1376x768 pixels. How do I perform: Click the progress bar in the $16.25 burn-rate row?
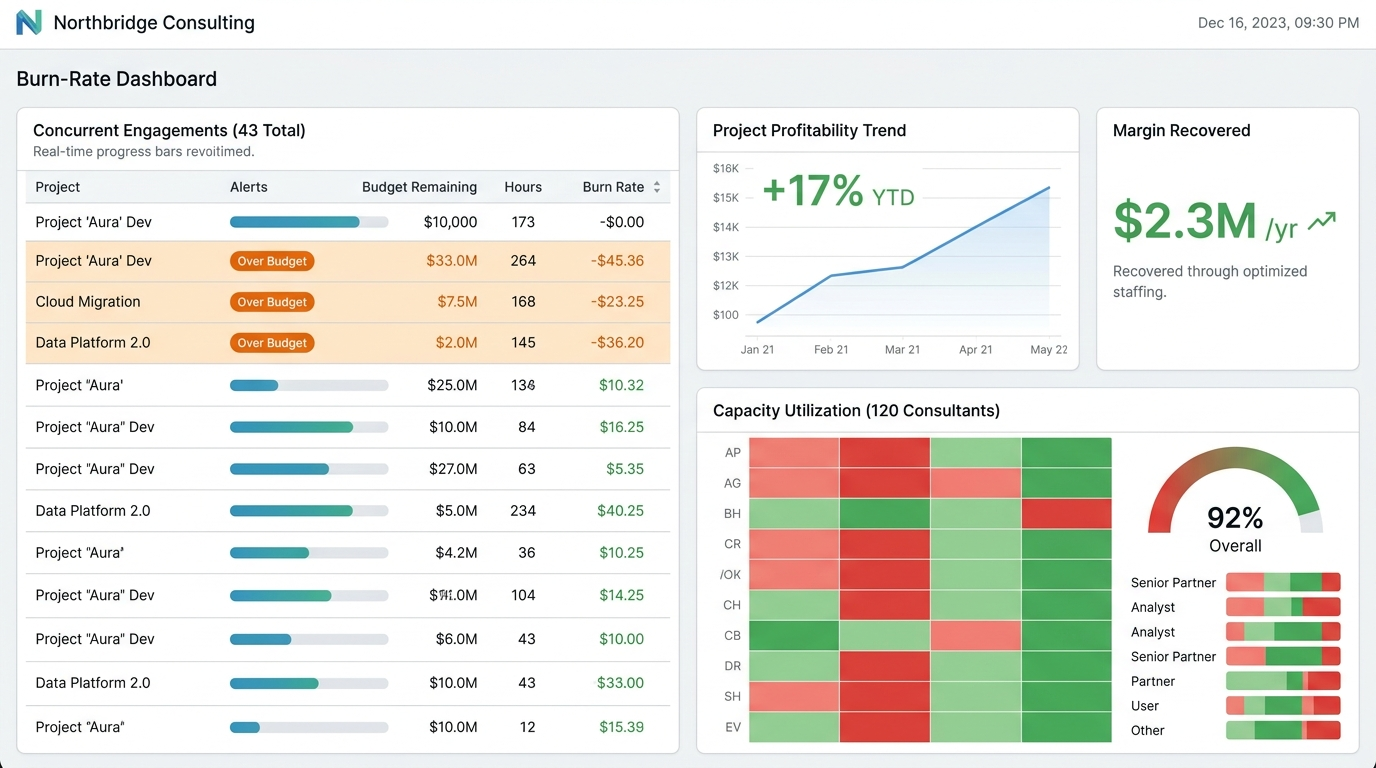coord(309,427)
